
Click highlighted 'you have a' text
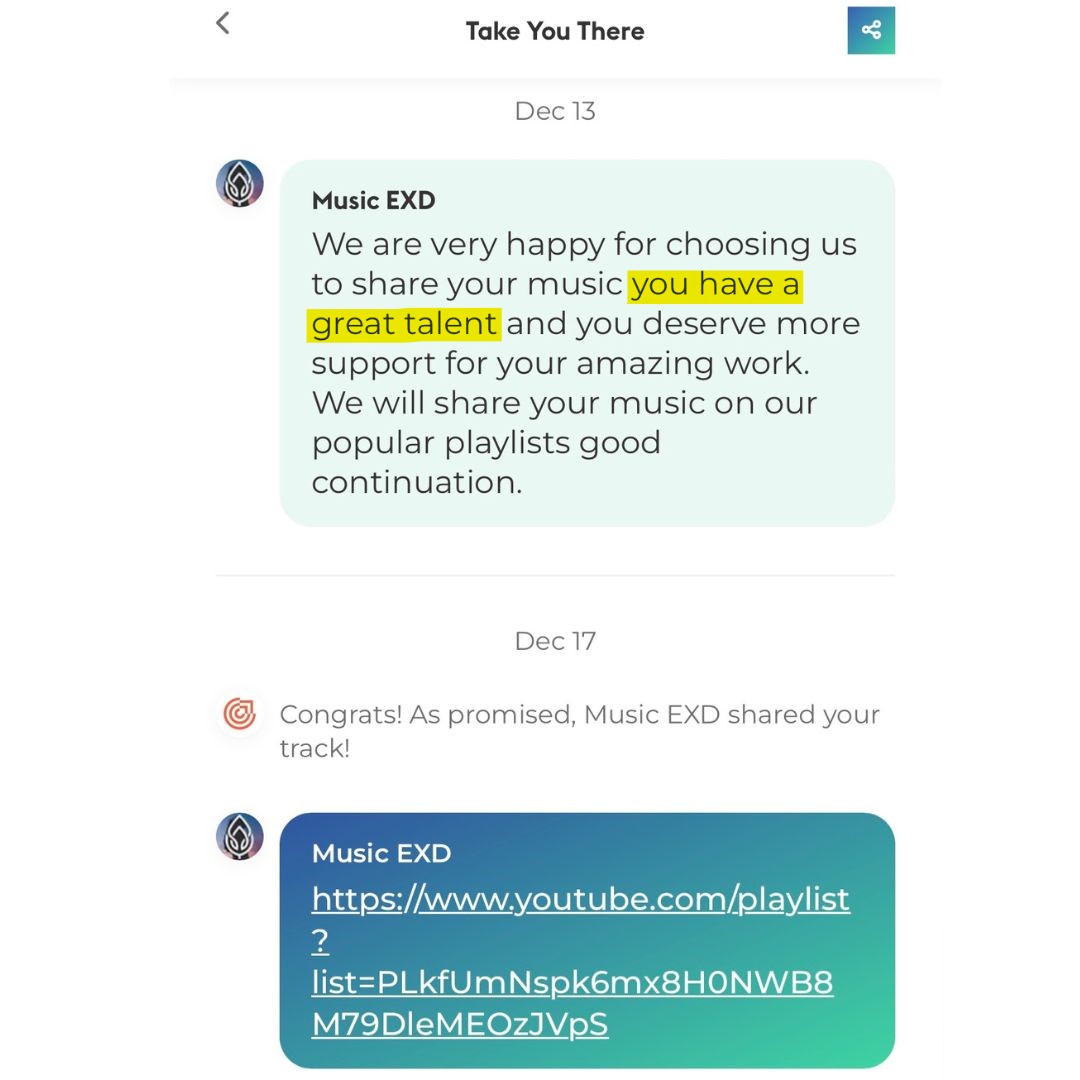tap(715, 284)
